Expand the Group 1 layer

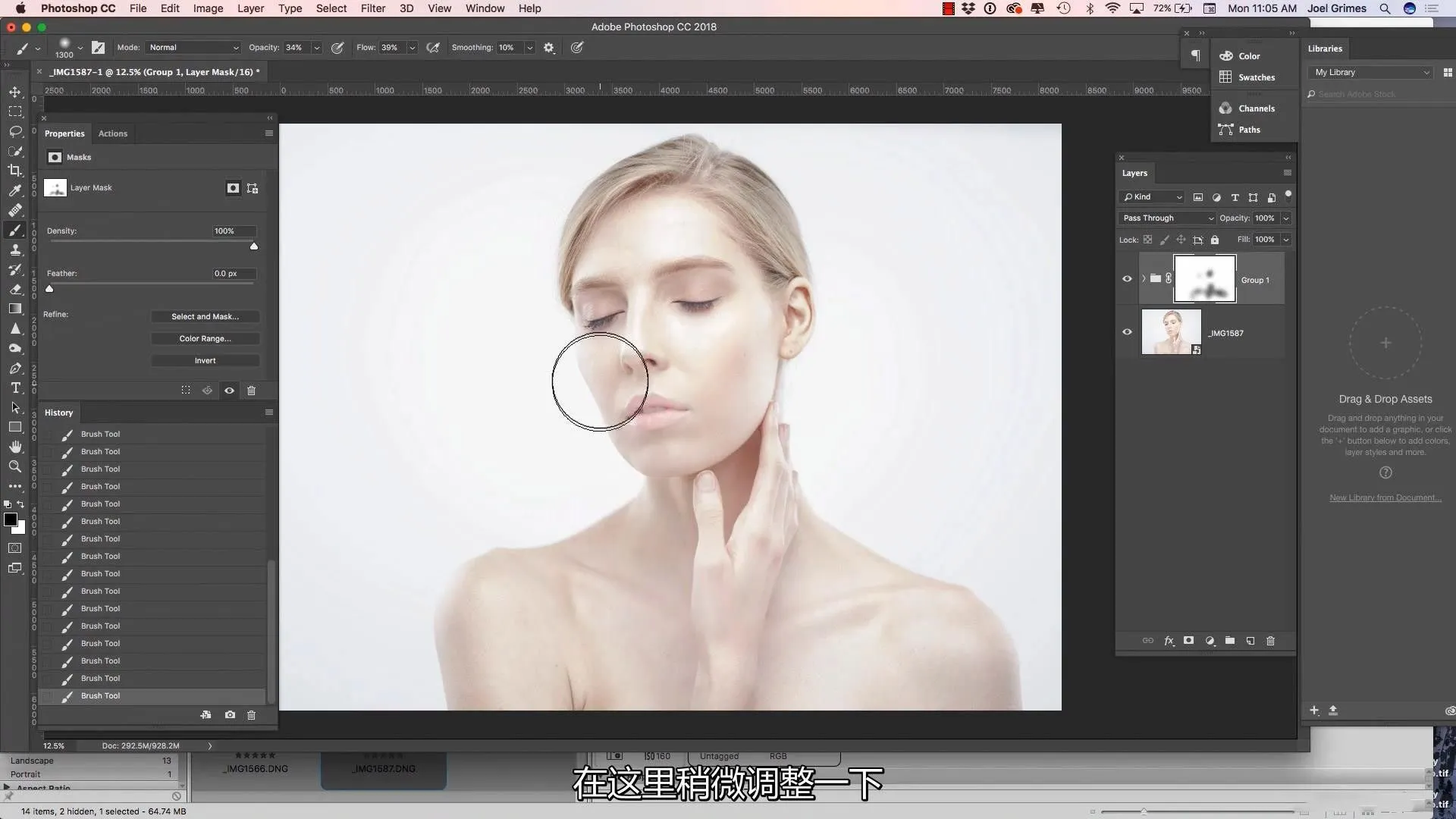click(1143, 279)
